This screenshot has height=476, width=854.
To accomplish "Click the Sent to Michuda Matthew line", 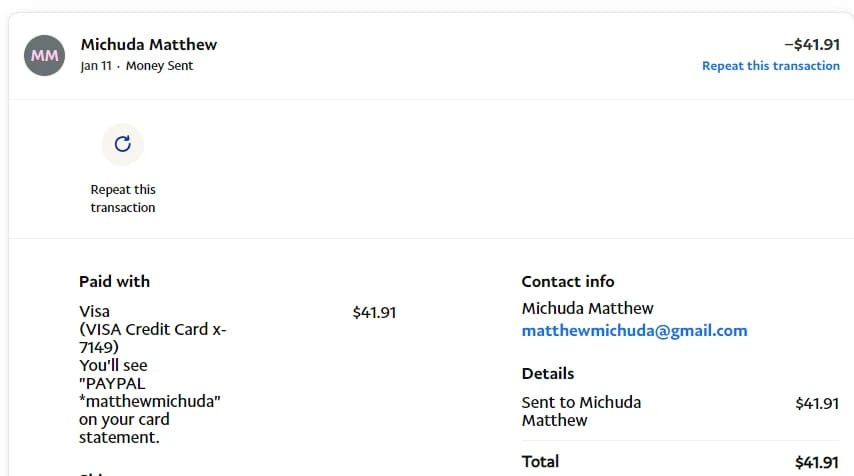I will [581, 411].
